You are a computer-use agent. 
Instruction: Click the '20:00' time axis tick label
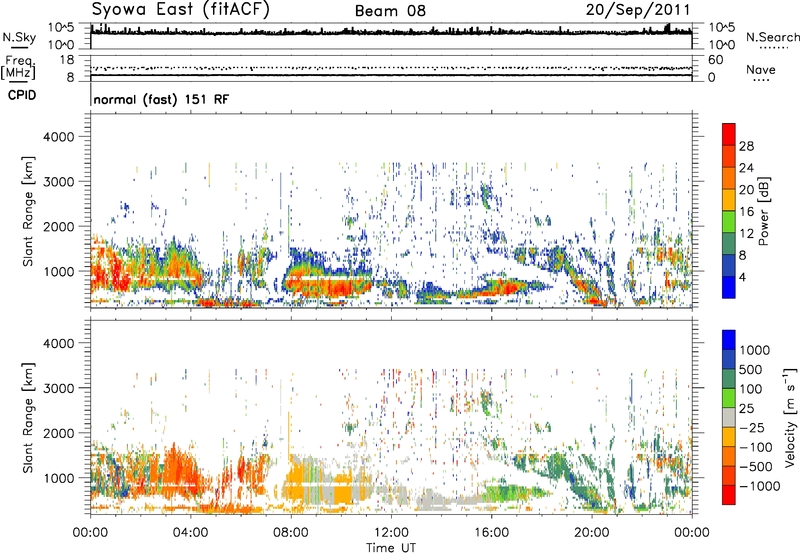pos(592,533)
